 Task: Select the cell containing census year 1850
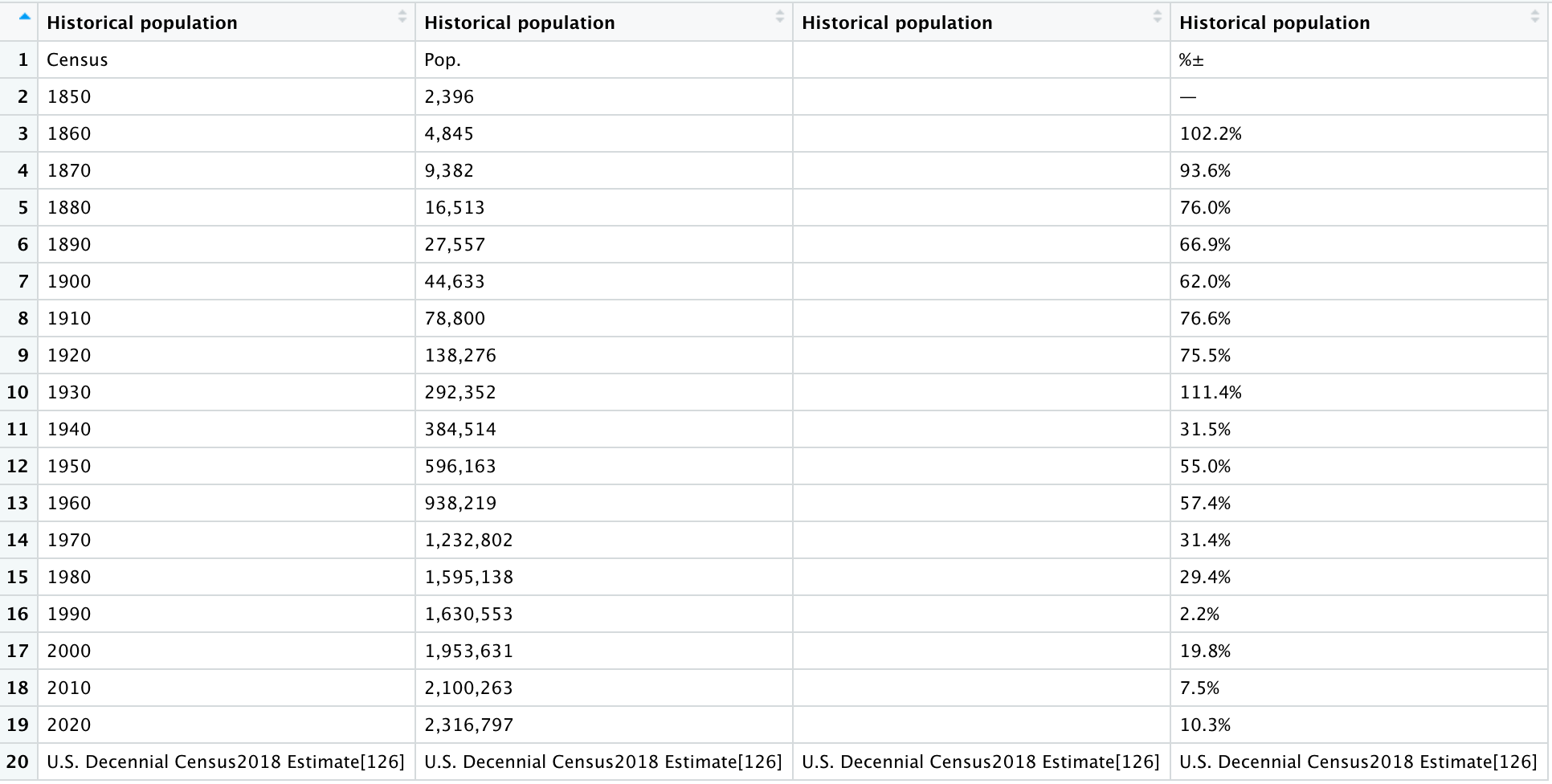pyautogui.click(x=69, y=97)
